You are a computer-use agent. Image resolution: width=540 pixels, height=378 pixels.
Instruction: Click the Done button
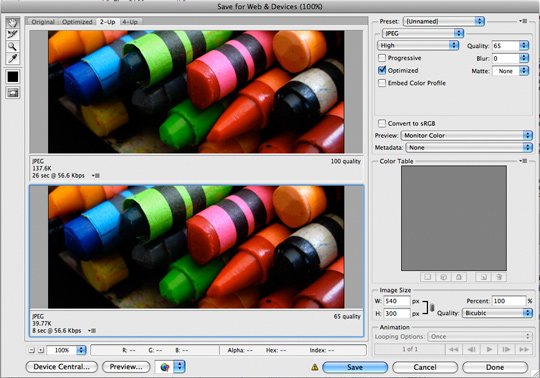click(495, 367)
